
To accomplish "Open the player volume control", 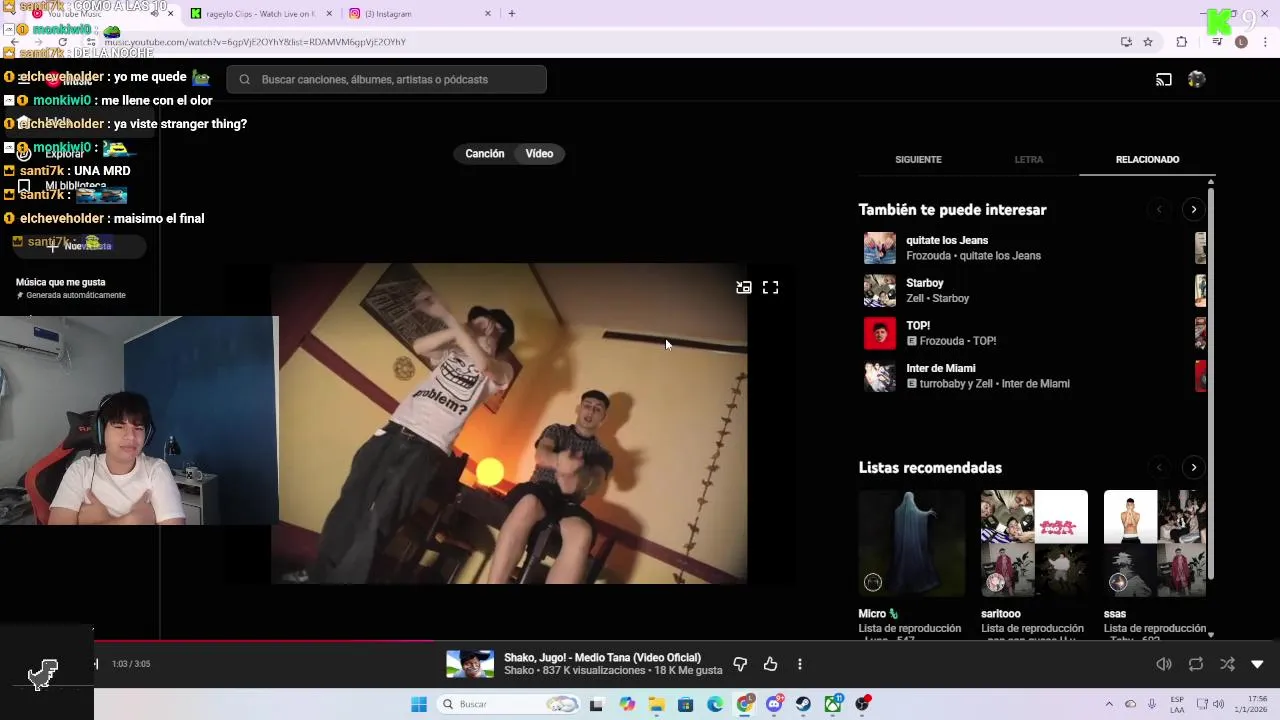I will click(x=1164, y=664).
